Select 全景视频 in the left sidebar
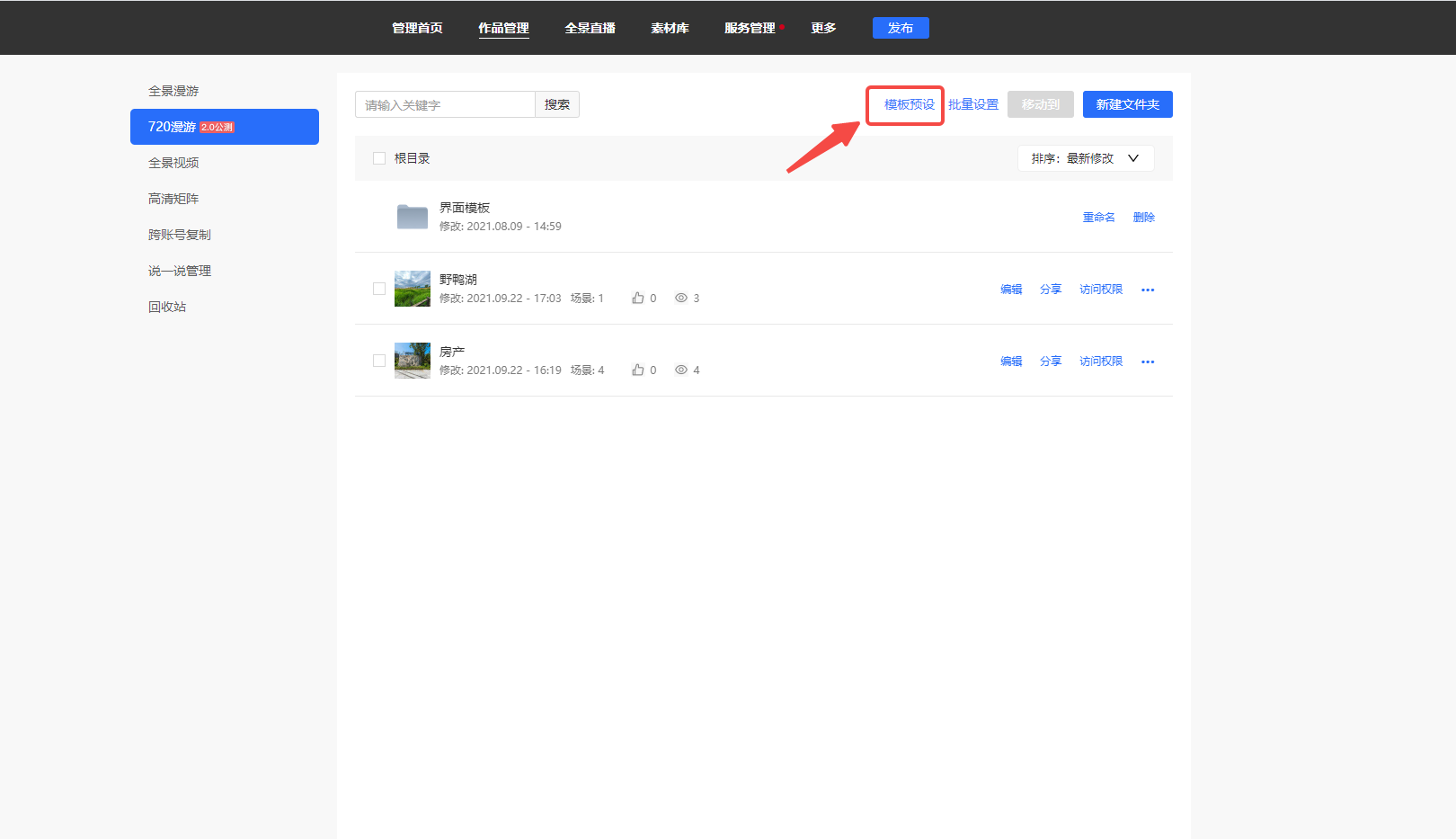The width and height of the screenshot is (1456, 839). tap(173, 163)
